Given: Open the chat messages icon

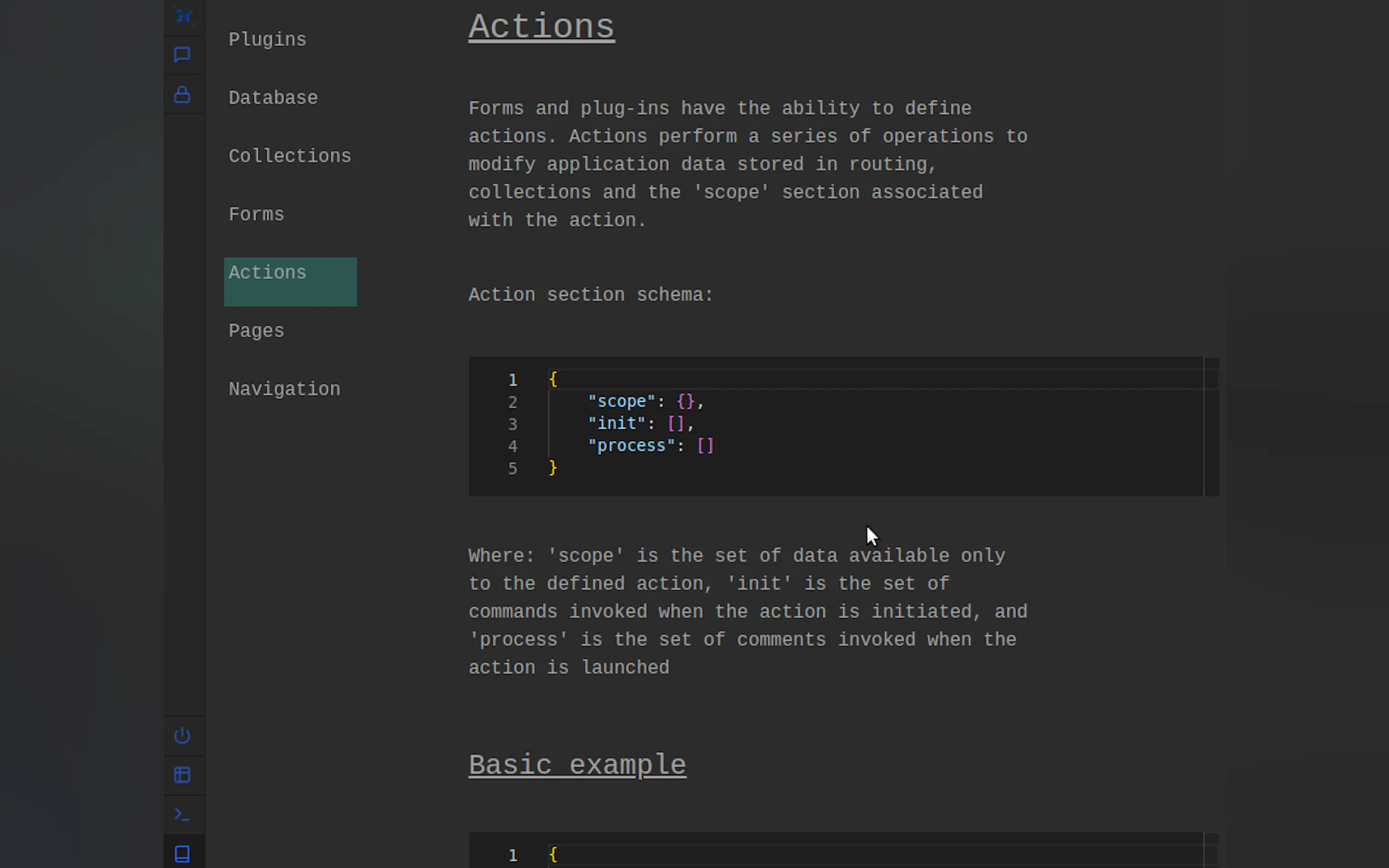Looking at the screenshot, I should (x=182, y=55).
